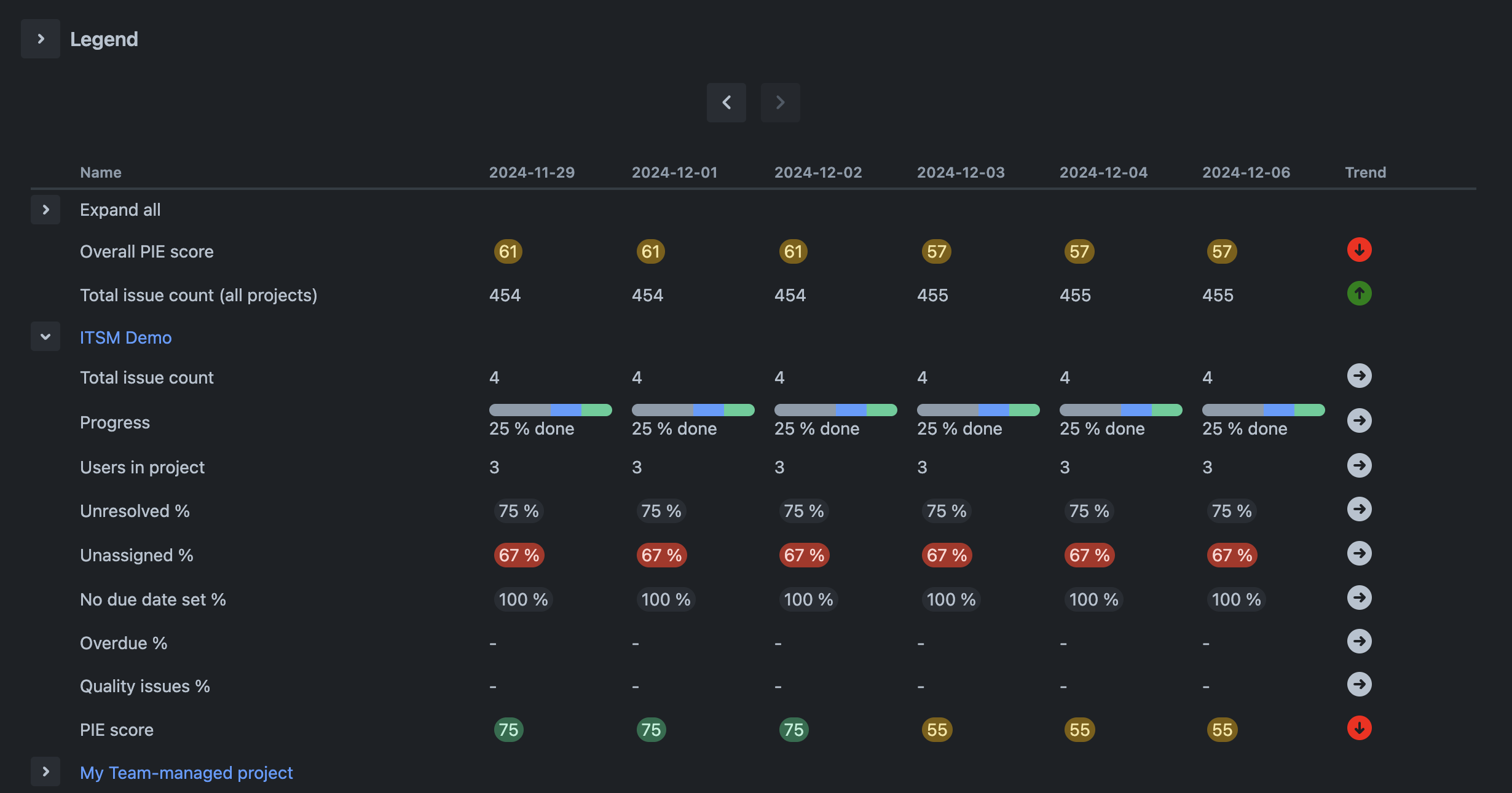This screenshot has width=1512, height=793.
Task: Click ITSM Demo PIE score red down-trend icon
Action: tap(1359, 728)
